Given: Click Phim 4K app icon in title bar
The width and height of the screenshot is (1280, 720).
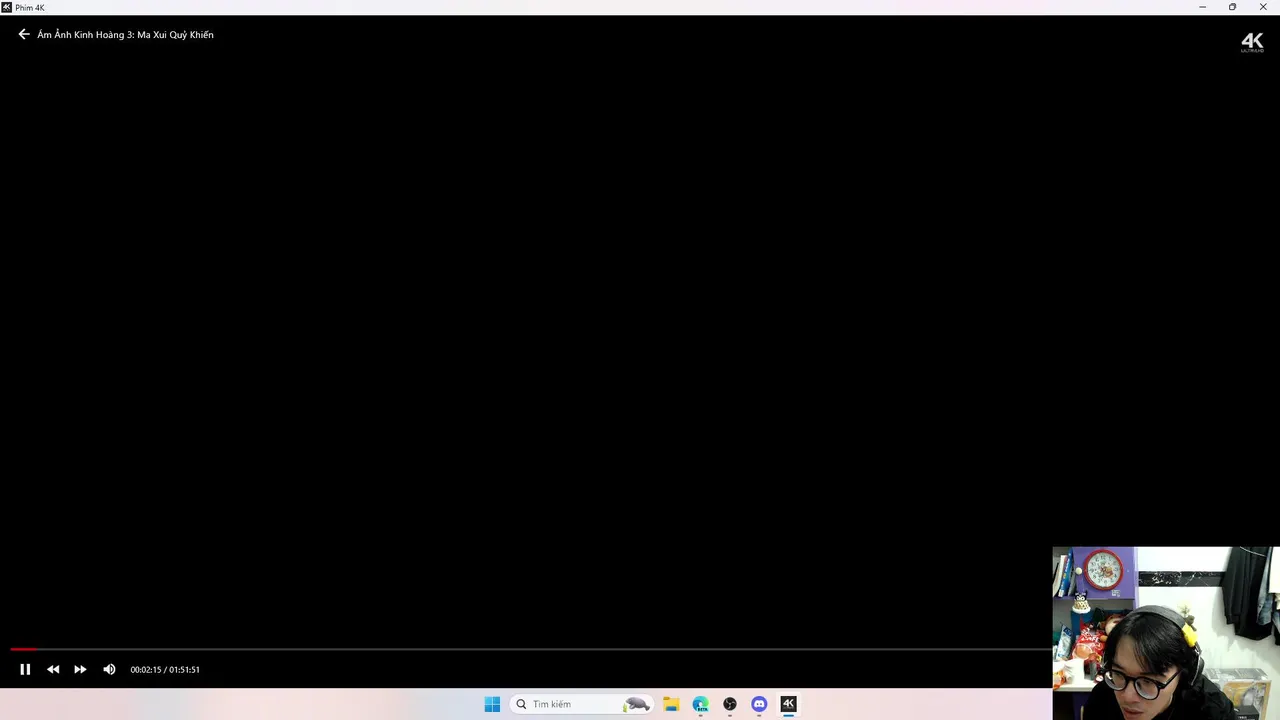Looking at the screenshot, I should click(7, 7).
